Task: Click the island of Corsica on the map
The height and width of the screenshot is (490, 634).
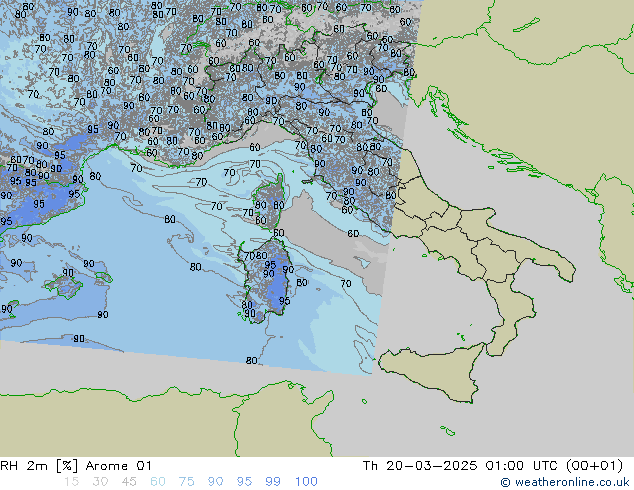Action: click(x=270, y=202)
